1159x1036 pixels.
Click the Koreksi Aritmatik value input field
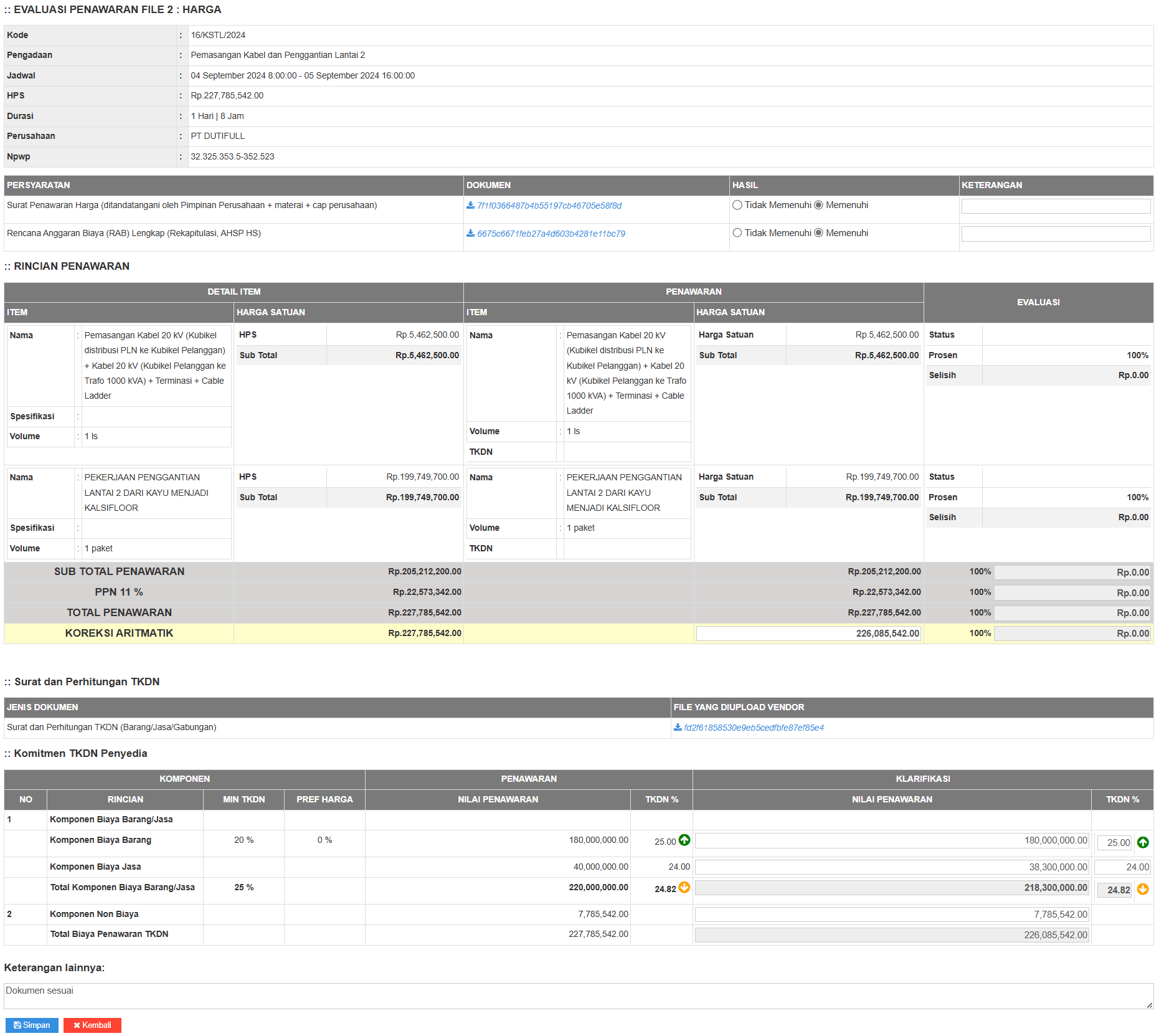(808, 634)
